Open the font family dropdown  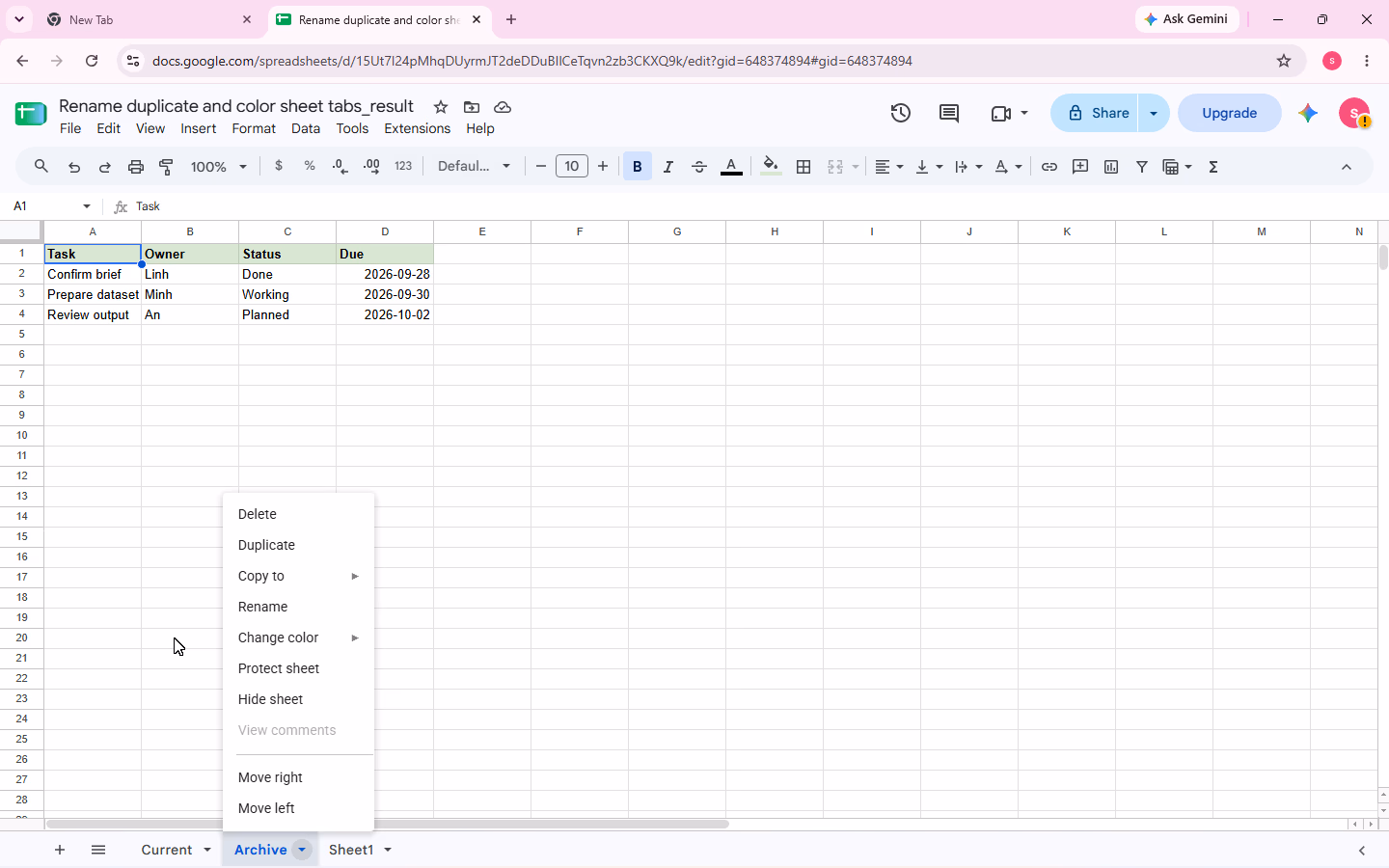(474, 167)
